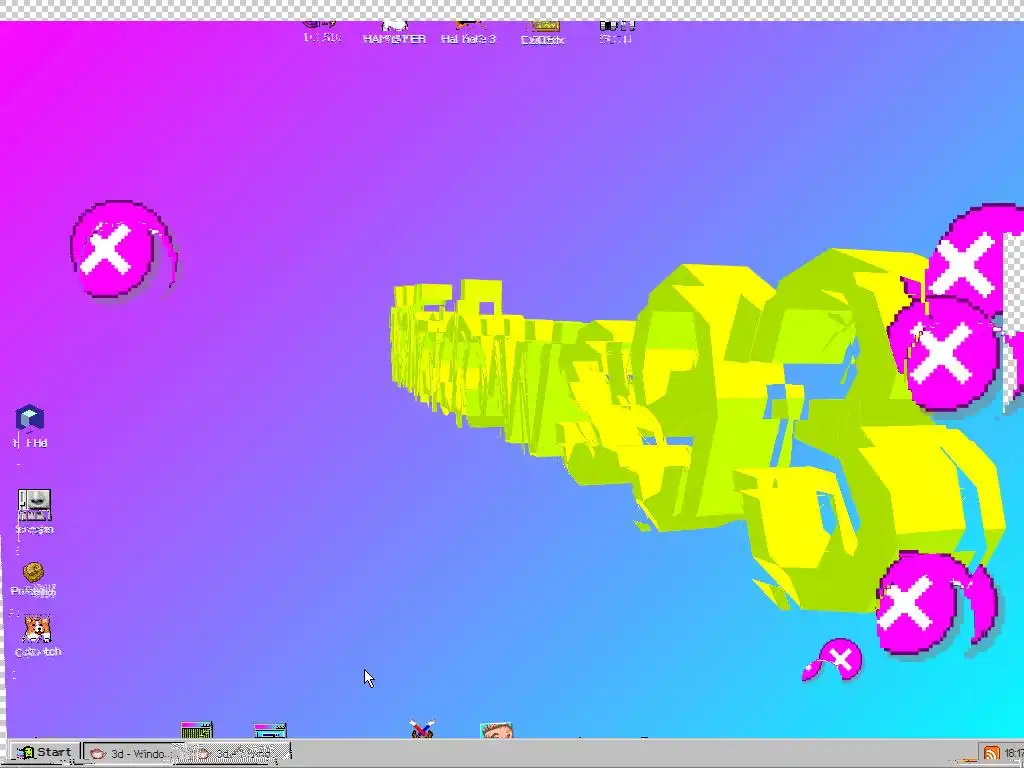Click the green window icon above the taskbar

[x=197, y=730]
